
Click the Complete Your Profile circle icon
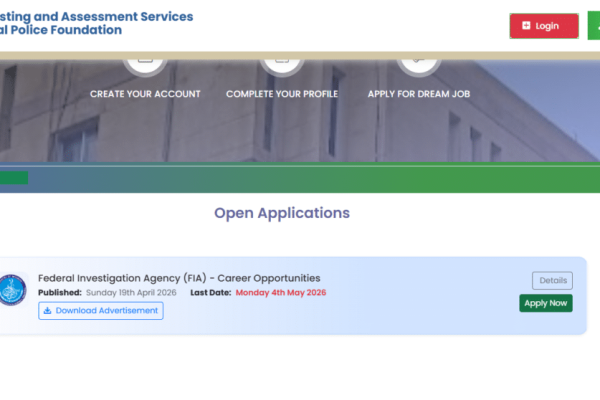coord(282,67)
